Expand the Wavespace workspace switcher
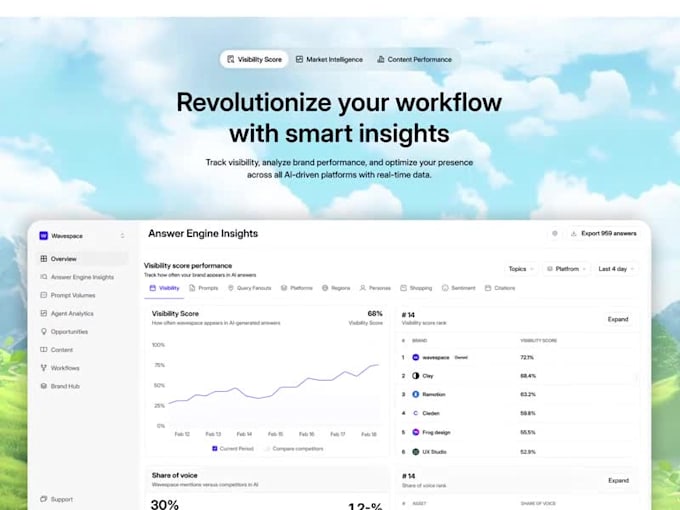Screen dimensions: 680x510 [x=122, y=235]
